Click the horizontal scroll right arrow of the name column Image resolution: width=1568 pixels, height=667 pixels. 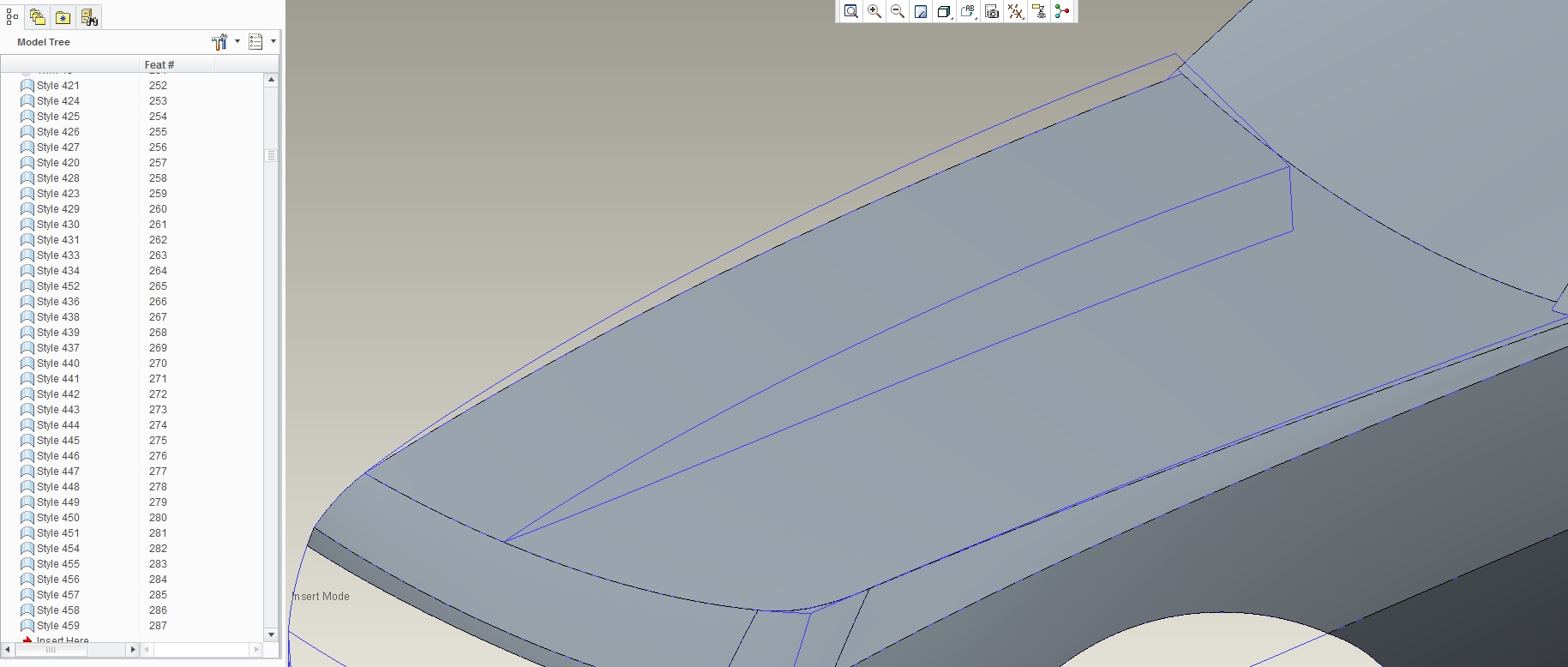coord(133,650)
